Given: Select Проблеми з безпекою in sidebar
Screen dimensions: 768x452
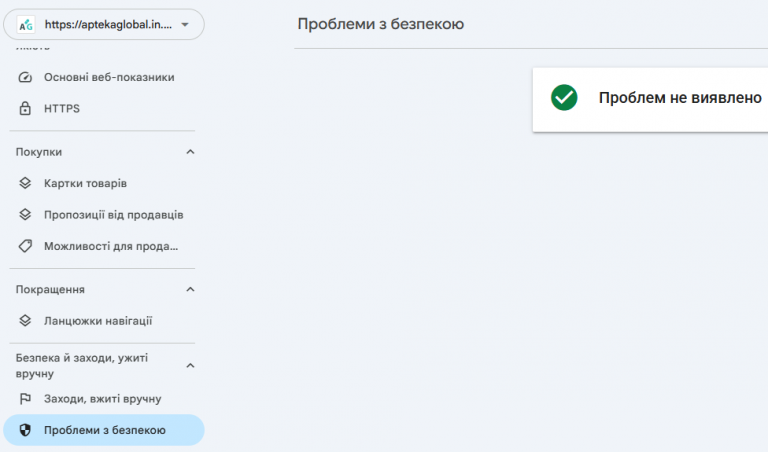Looking at the screenshot, I should tap(104, 430).
